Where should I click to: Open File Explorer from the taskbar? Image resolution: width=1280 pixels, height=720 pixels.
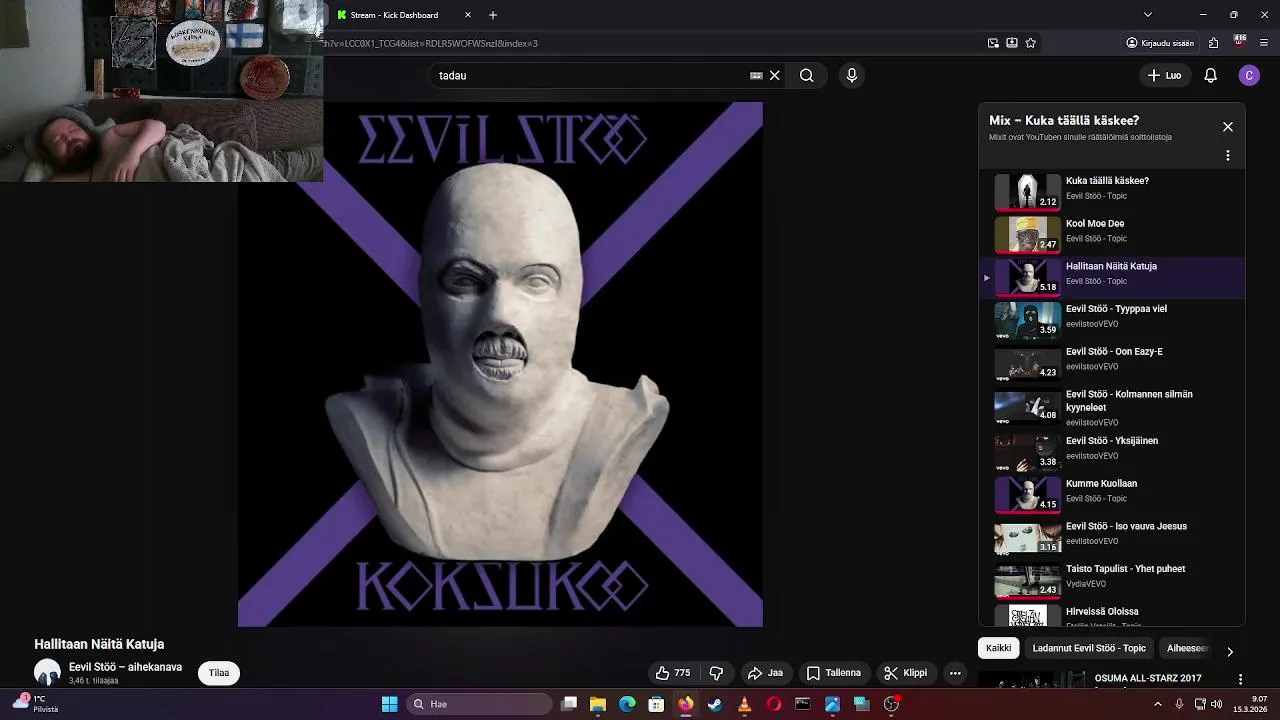[598, 704]
